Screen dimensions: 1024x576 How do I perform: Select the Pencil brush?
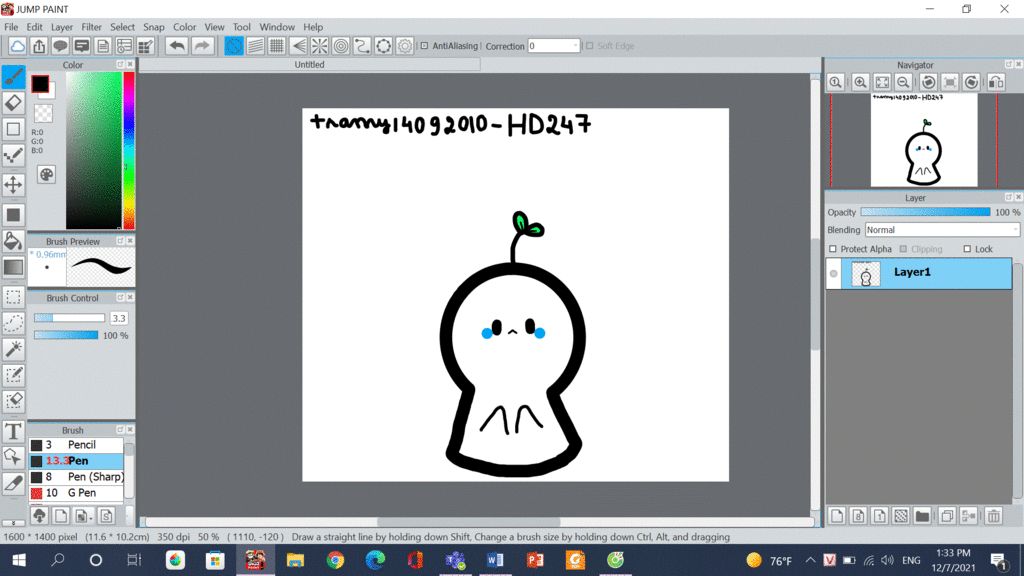pos(76,445)
